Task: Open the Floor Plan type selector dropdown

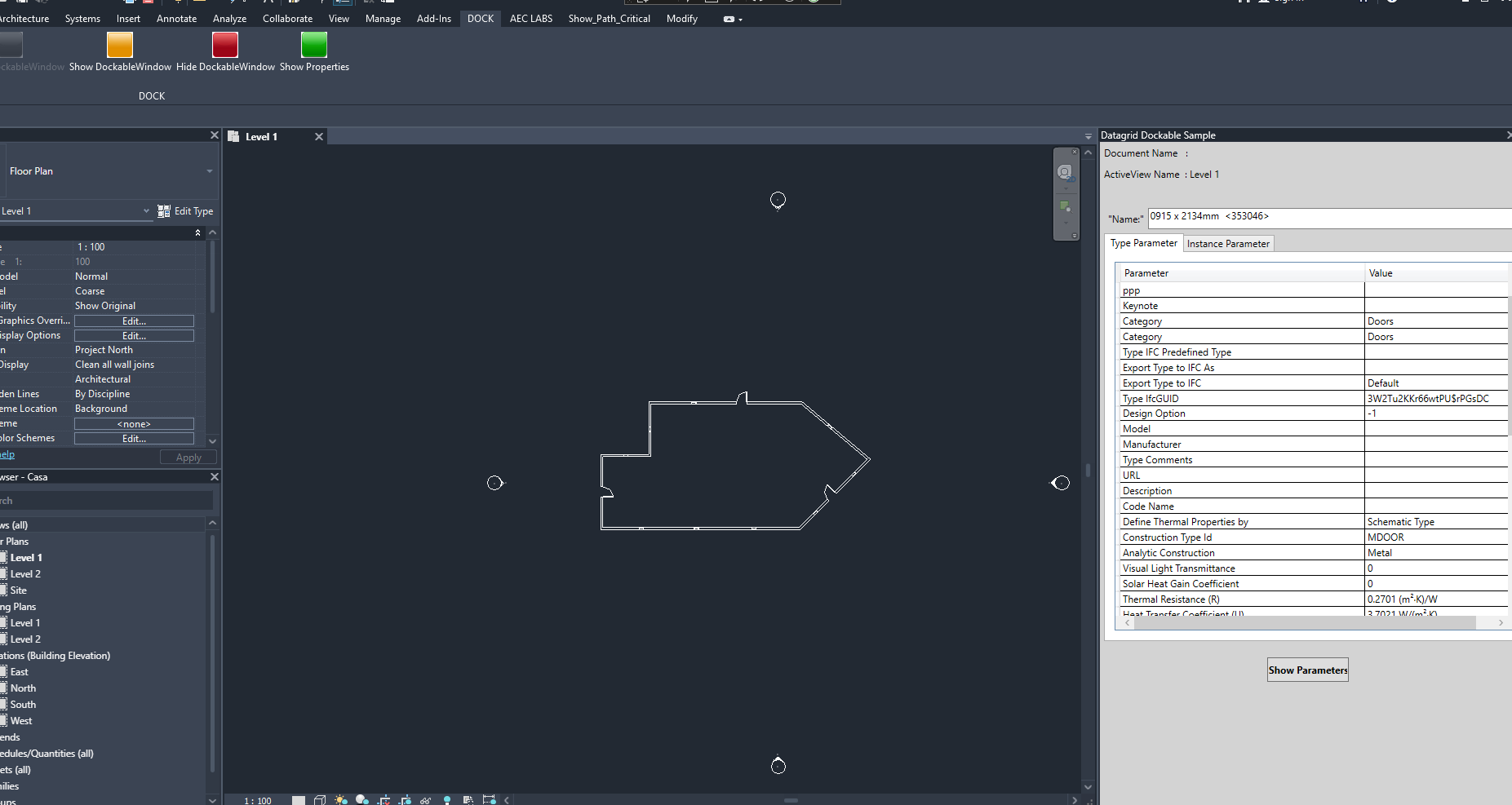Action: (x=210, y=171)
